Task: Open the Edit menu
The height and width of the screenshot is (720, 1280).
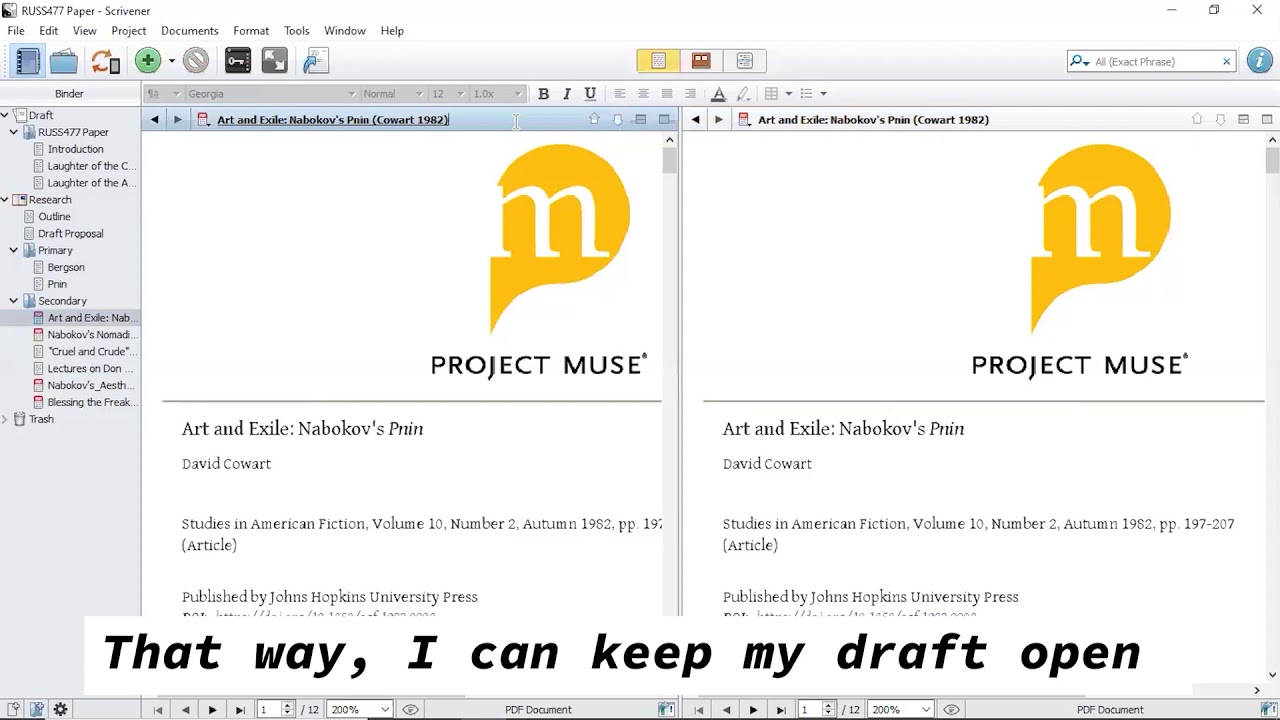Action: click(x=48, y=31)
